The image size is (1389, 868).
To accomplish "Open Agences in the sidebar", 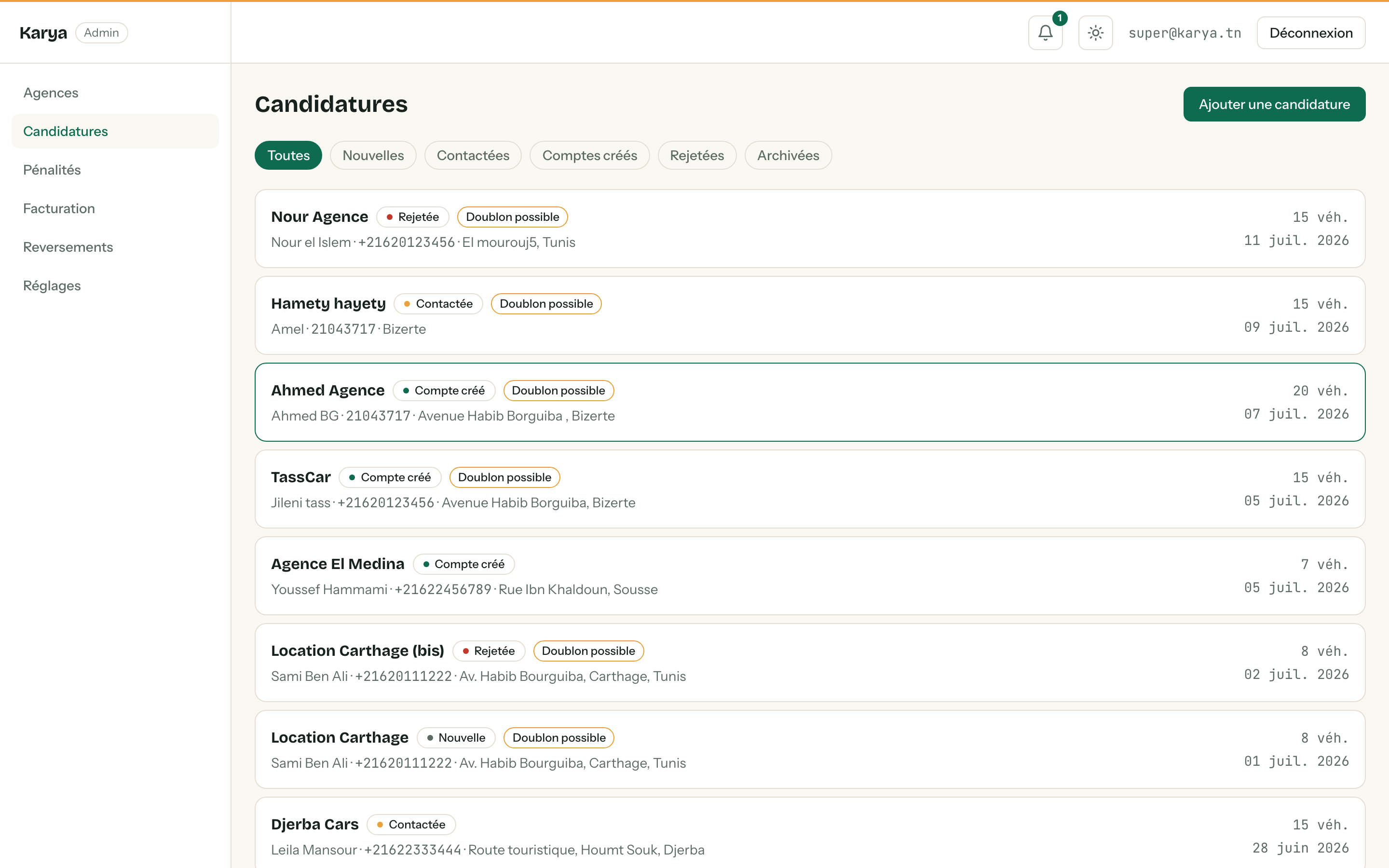I will [x=115, y=93].
